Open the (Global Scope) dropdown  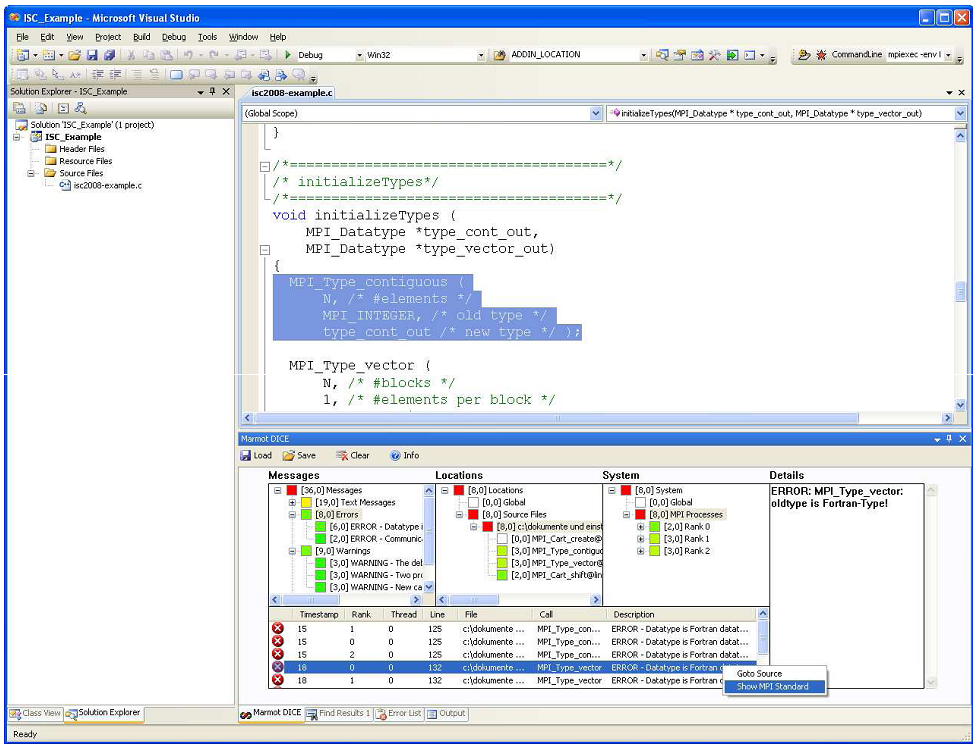[596, 113]
